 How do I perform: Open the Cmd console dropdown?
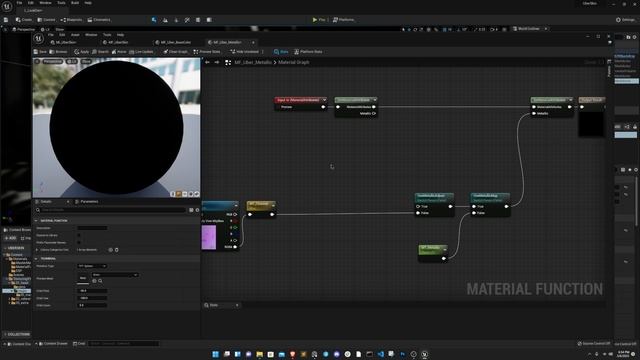[x=79, y=344]
